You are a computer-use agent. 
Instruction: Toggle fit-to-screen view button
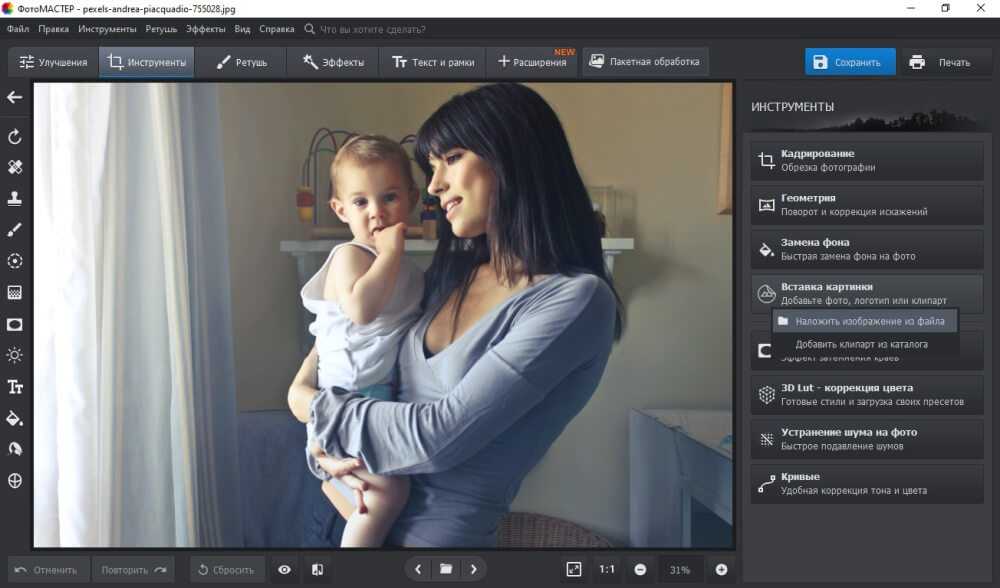(573, 570)
